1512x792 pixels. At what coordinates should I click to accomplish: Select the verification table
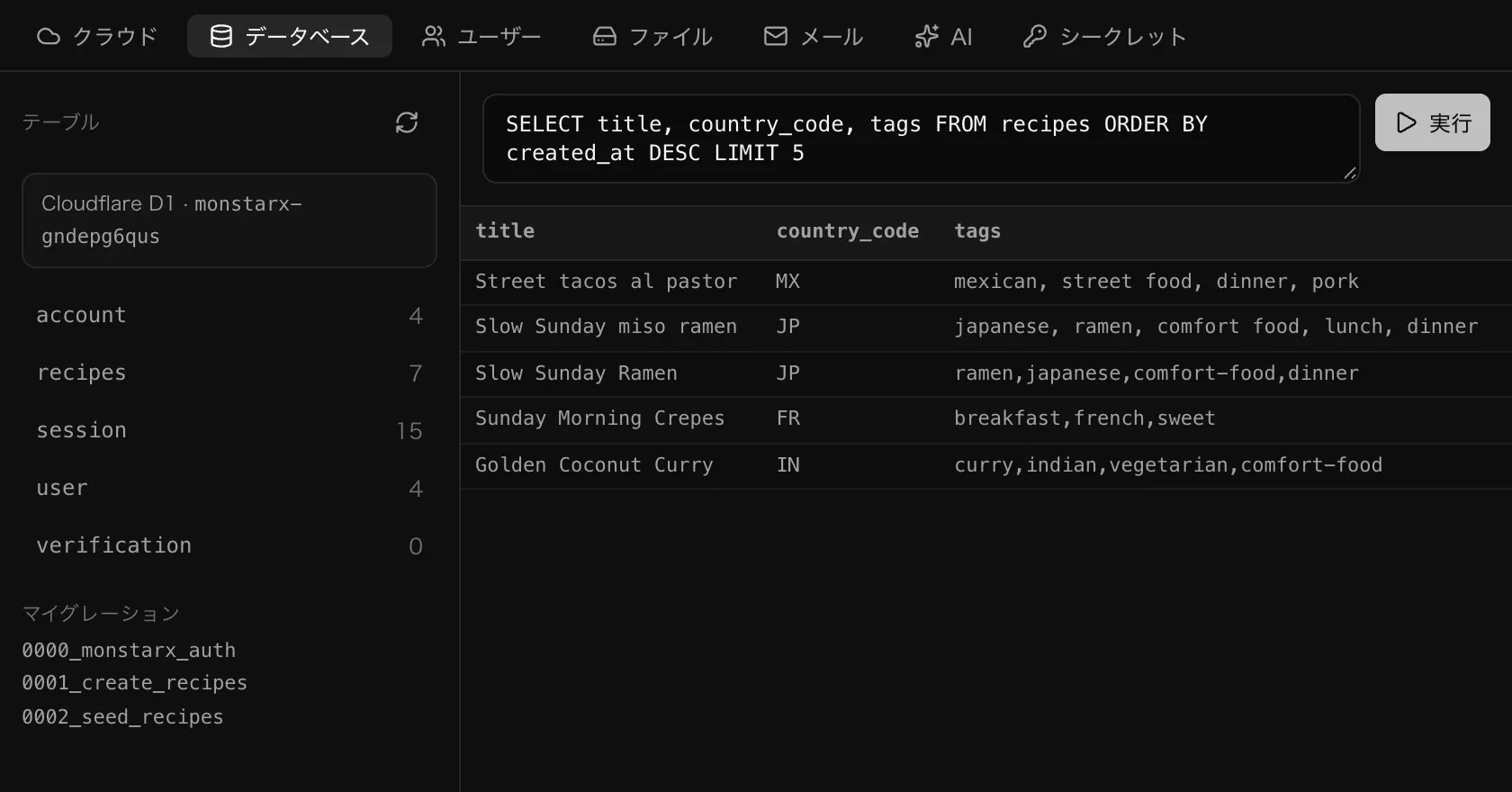pyautogui.click(x=229, y=545)
